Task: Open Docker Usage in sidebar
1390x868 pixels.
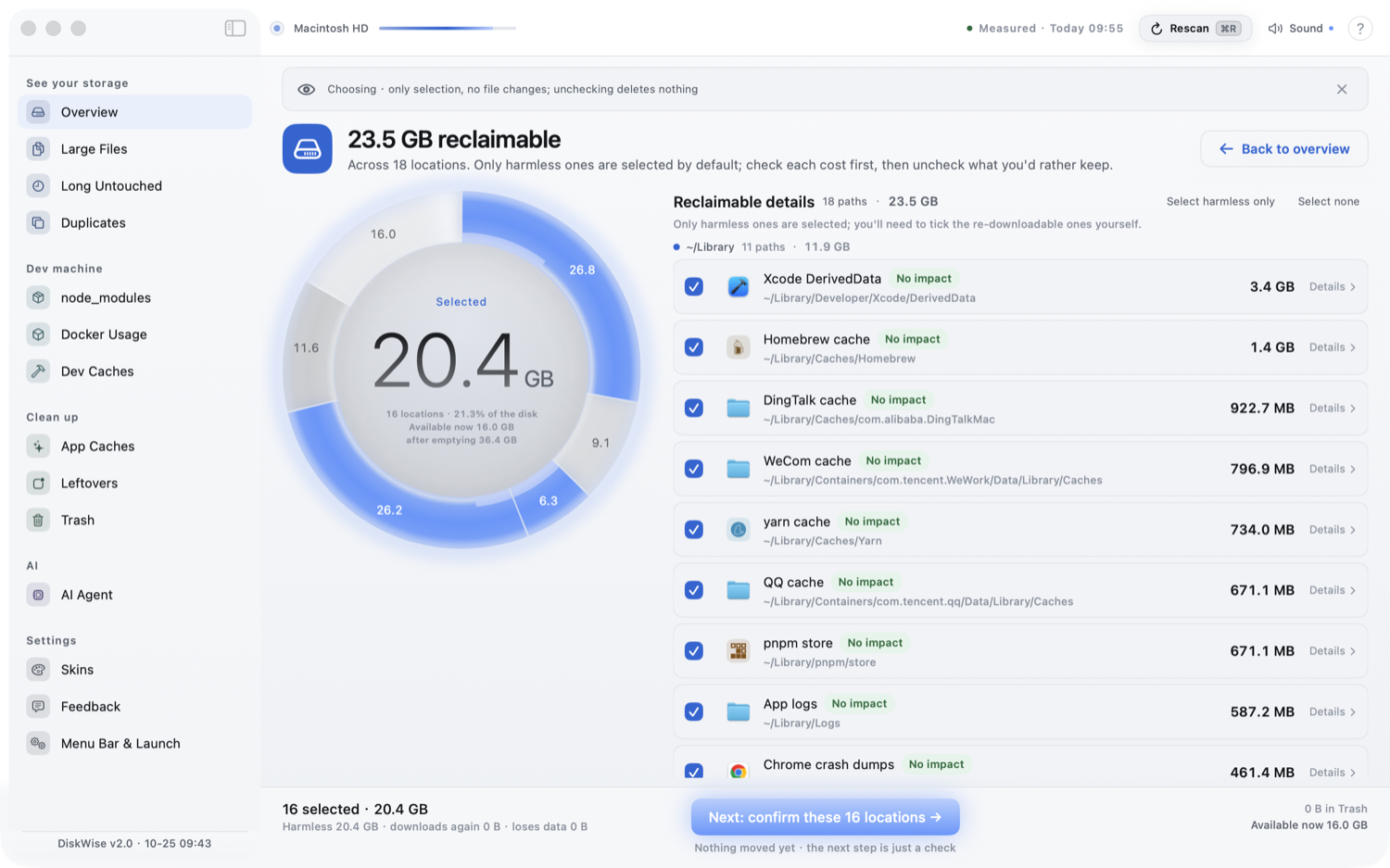Action: (134, 334)
